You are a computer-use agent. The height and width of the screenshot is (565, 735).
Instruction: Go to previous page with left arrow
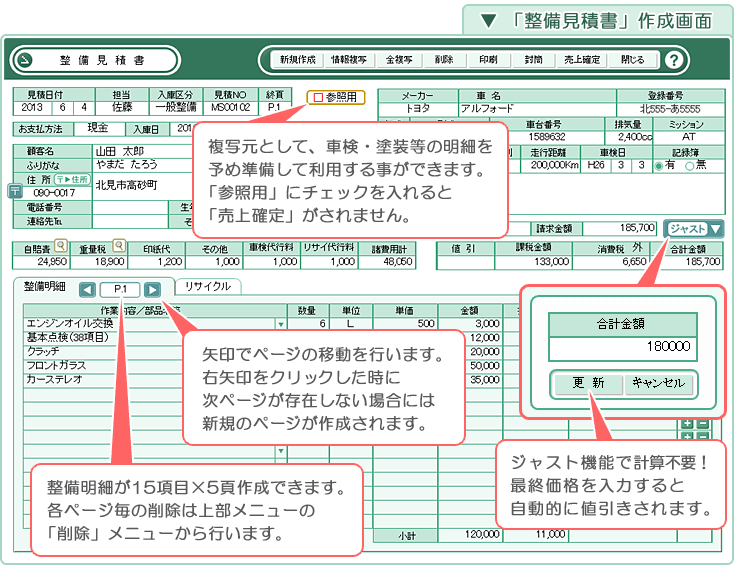(x=87, y=290)
